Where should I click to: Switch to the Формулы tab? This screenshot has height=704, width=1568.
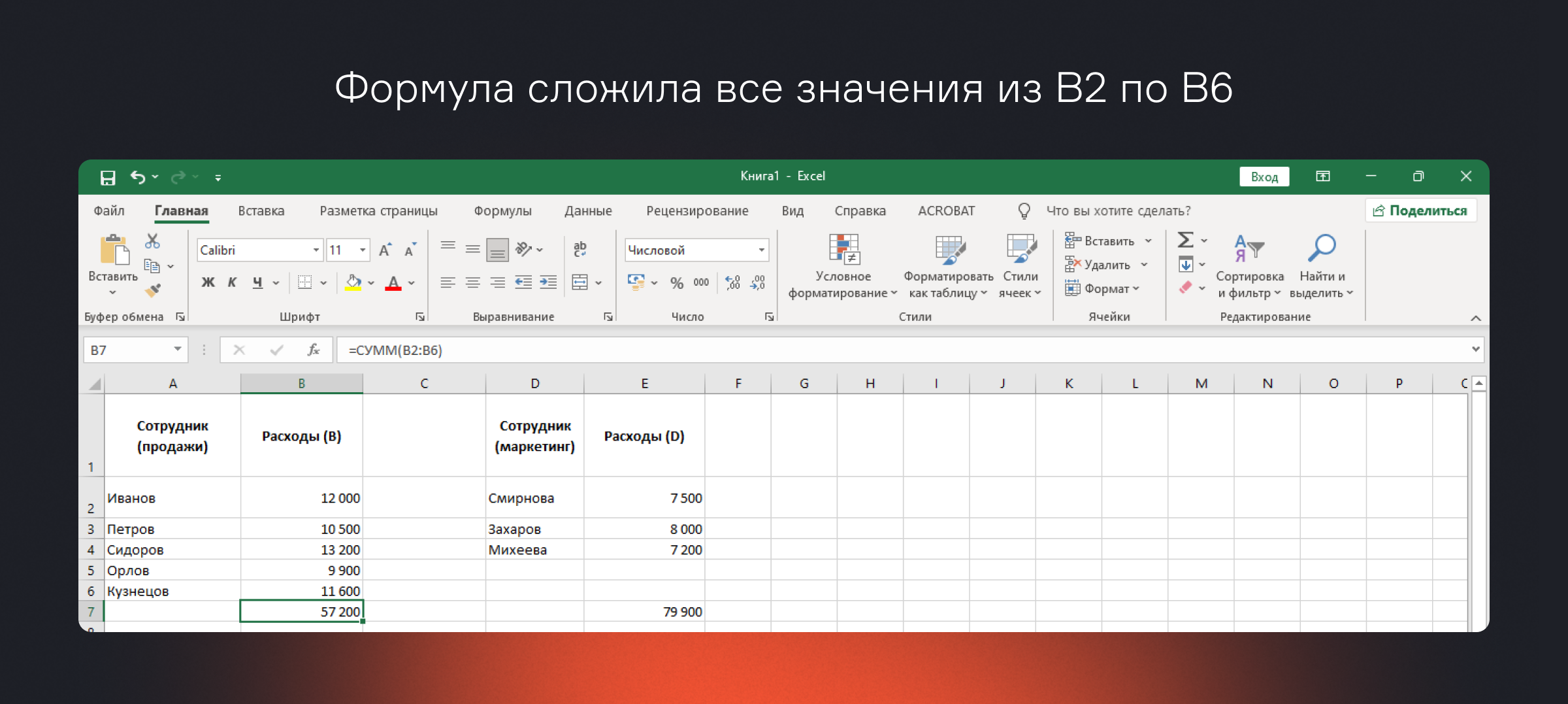[x=502, y=211]
